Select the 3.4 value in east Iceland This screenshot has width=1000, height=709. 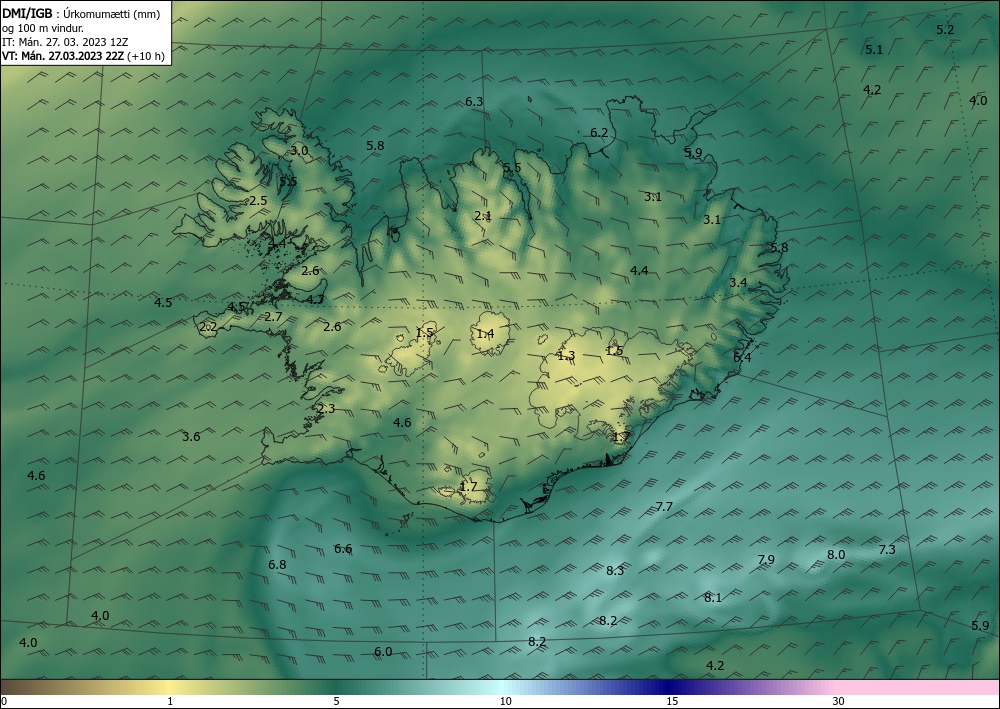(x=738, y=282)
